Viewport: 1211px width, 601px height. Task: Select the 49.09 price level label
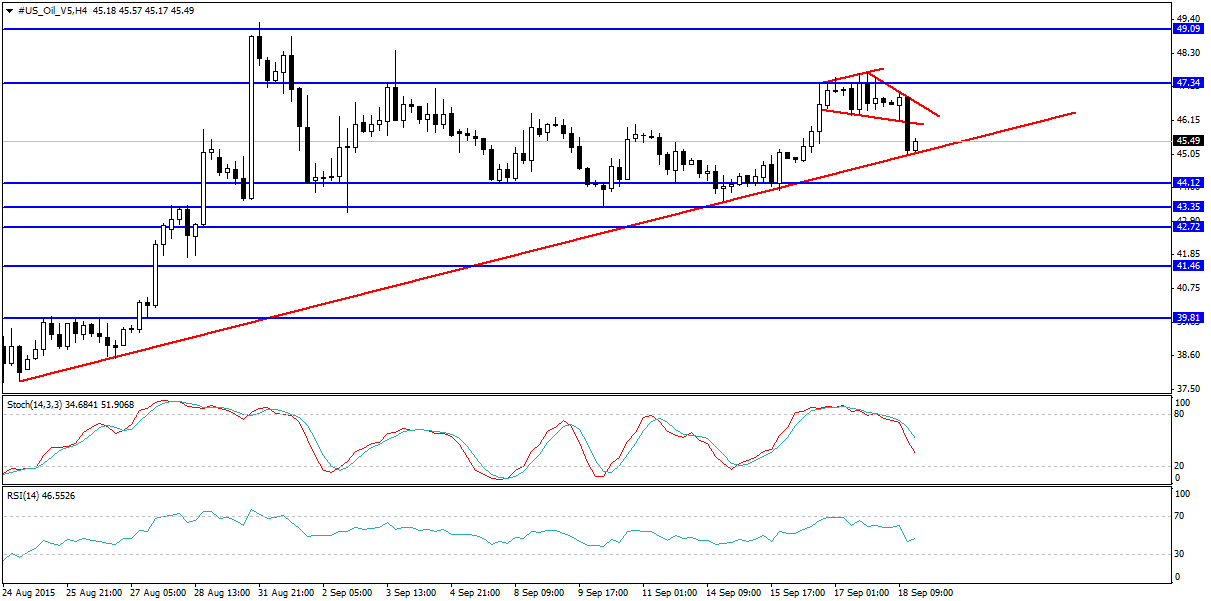pos(1188,30)
